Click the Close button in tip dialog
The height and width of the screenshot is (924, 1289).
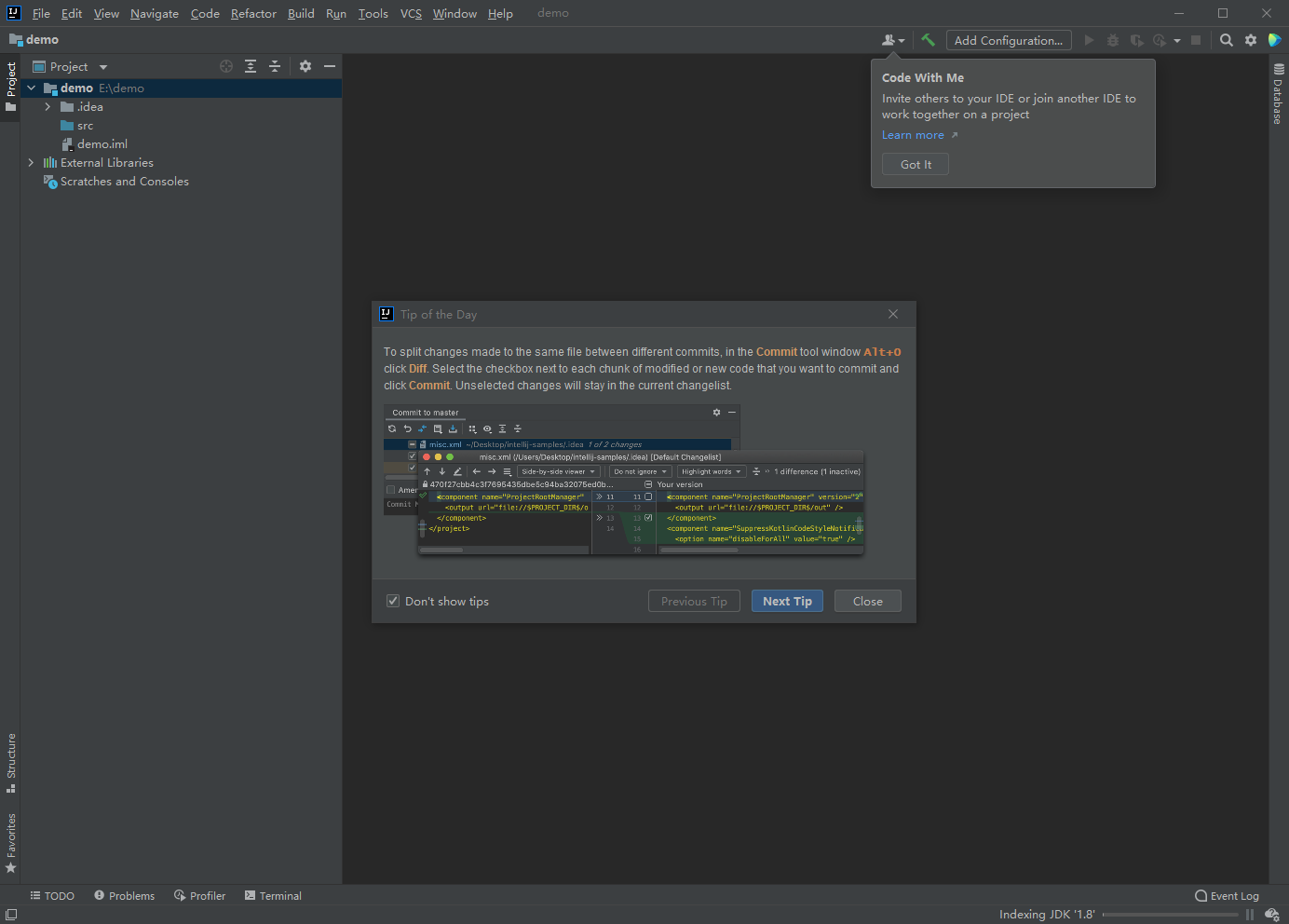[x=867, y=601]
